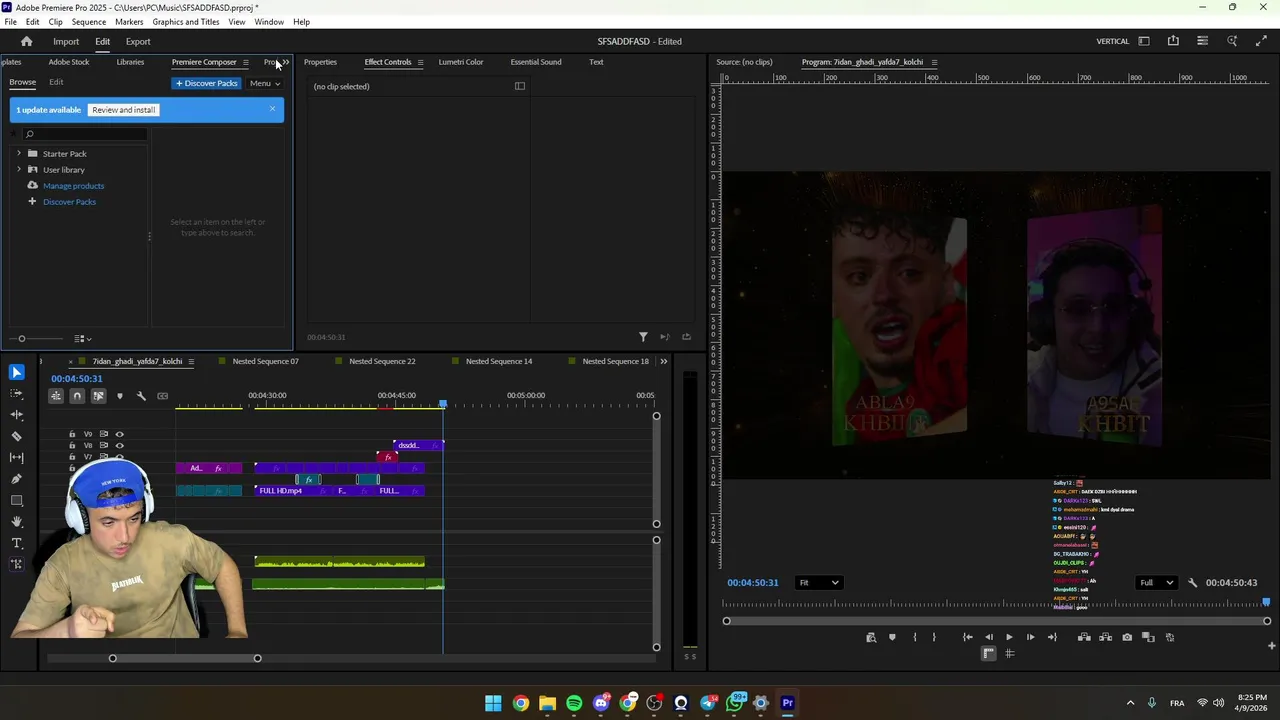The width and height of the screenshot is (1280, 720).
Task: Switch to the Lumetri Color tab
Action: 461,62
